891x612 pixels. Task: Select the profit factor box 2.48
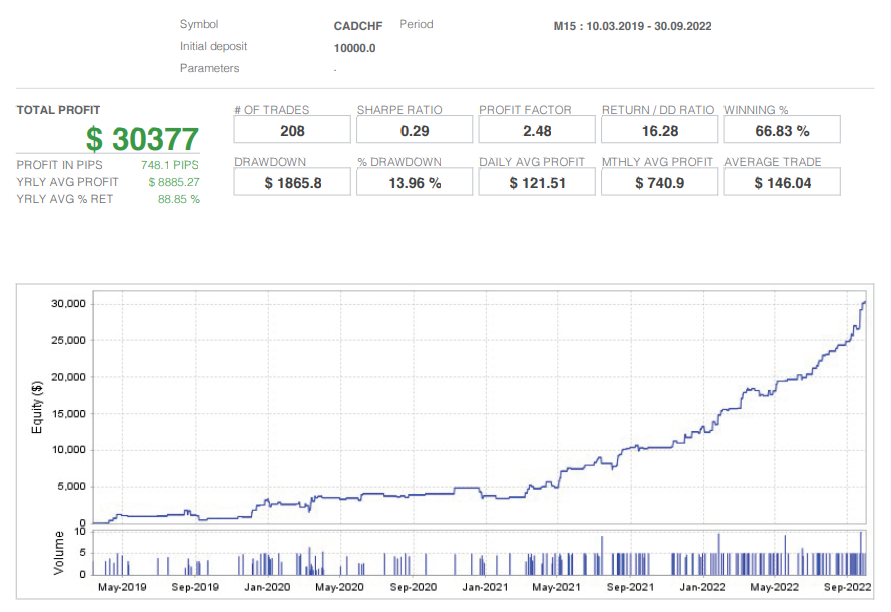[537, 130]
